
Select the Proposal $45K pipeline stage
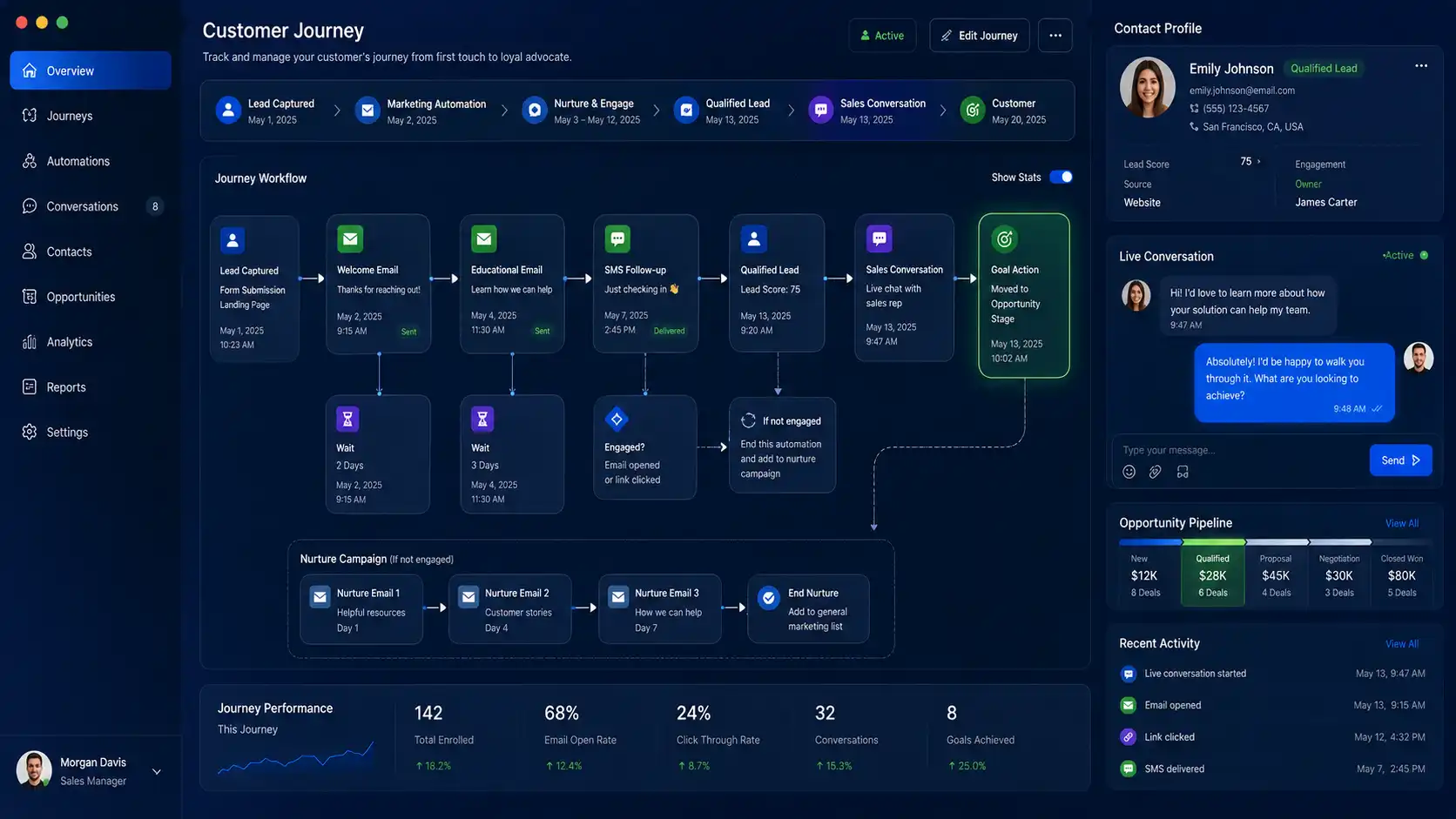pyautogui.click(x=1276, y=575)
